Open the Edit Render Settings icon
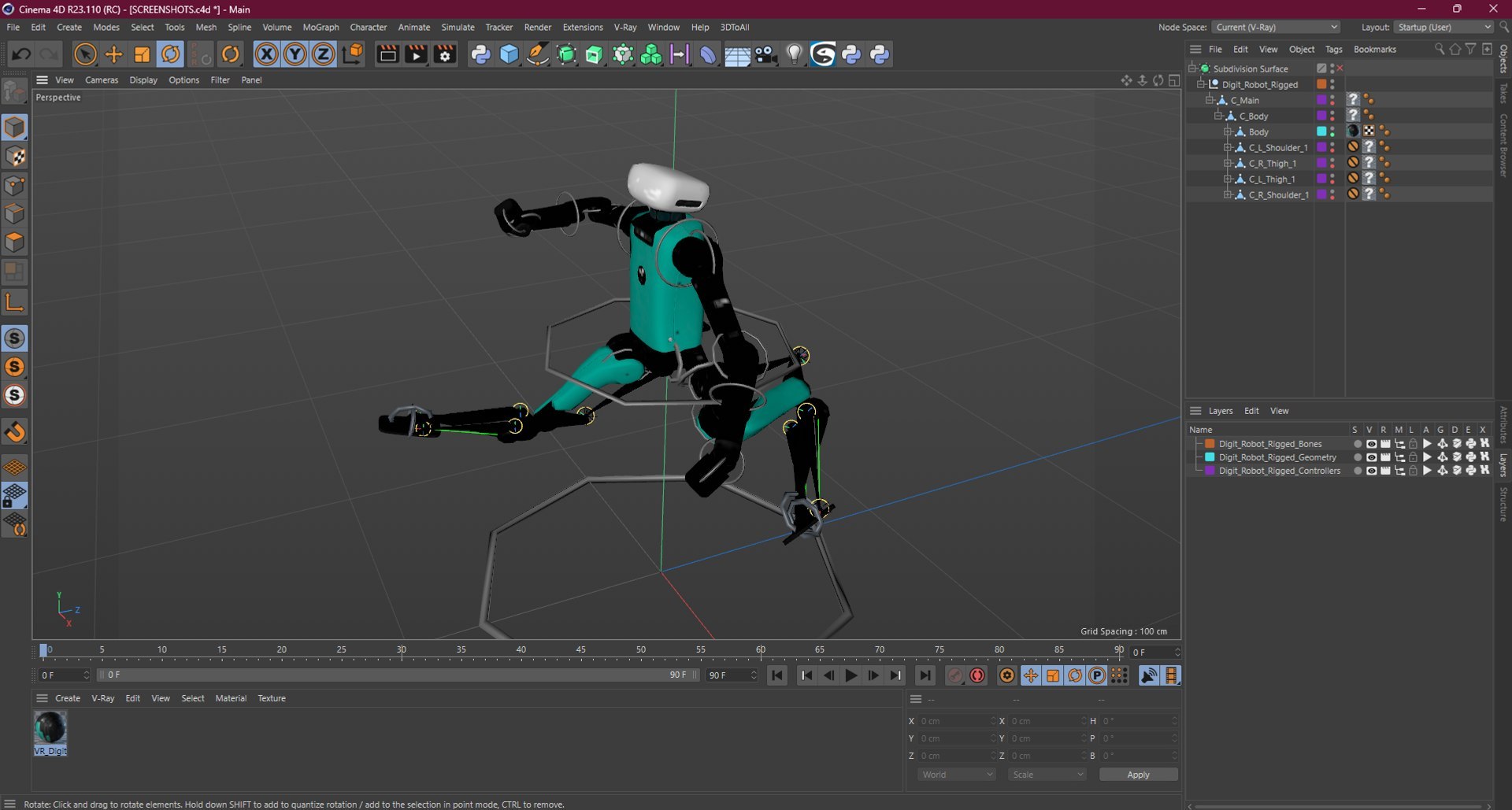Screen dimensions: 1512x810 click(x=445, y=54)
